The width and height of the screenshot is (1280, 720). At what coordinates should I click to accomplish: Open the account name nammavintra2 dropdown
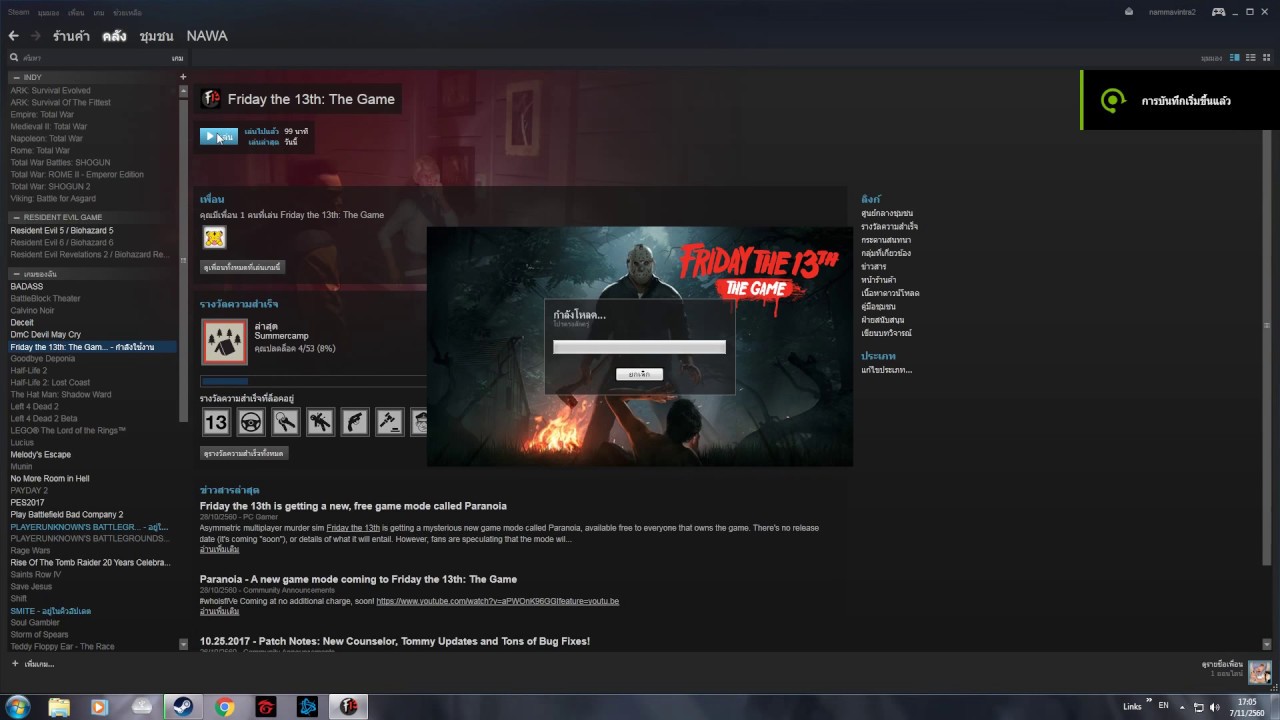(x=1172, y=12)
